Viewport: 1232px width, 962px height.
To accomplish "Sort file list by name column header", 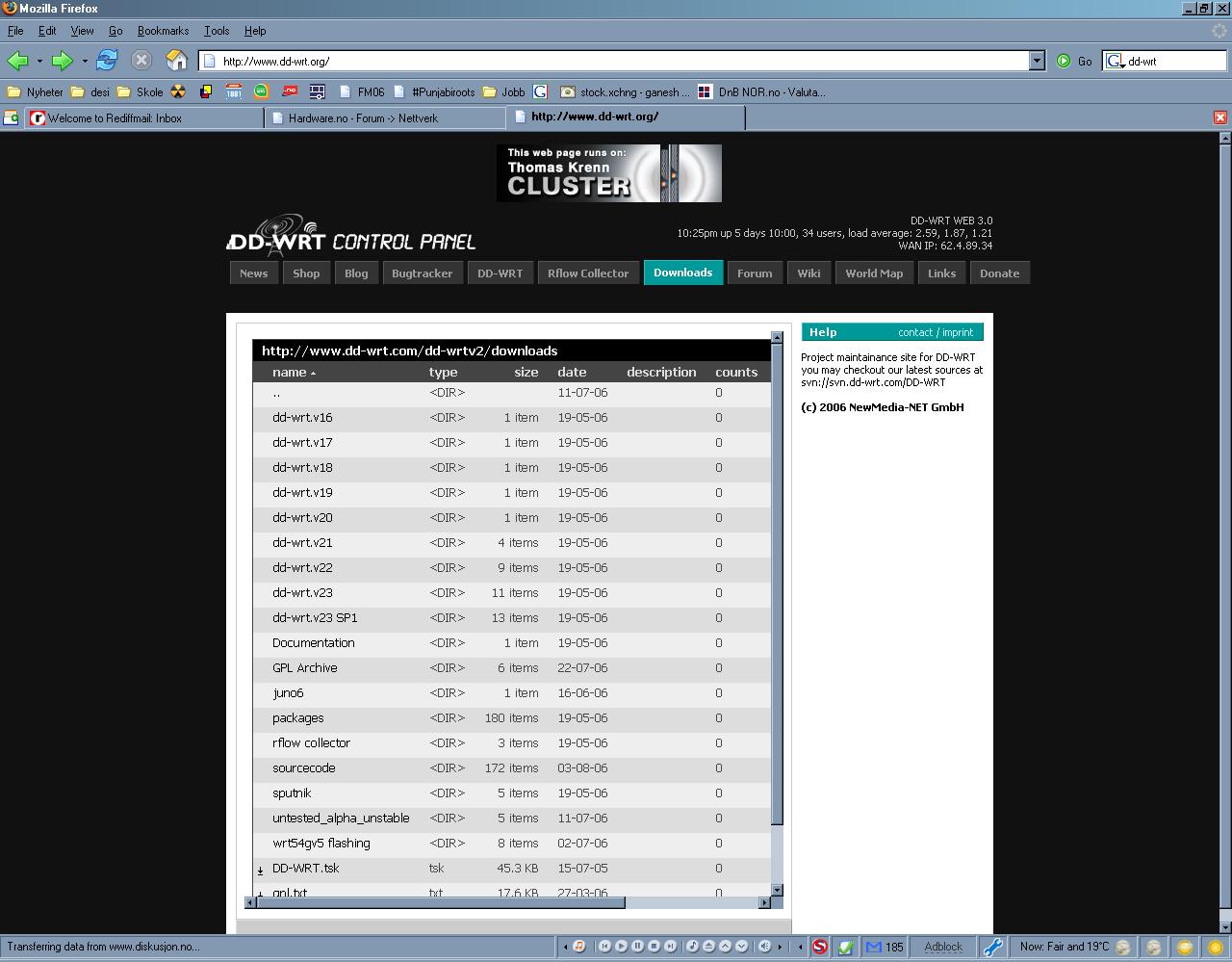I will [294, 372].
